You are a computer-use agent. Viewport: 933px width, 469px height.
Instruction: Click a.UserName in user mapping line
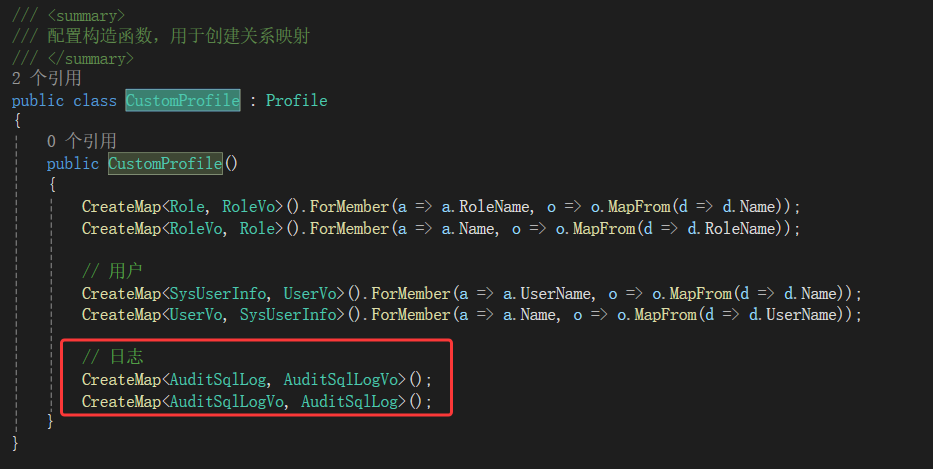[546, 293]
